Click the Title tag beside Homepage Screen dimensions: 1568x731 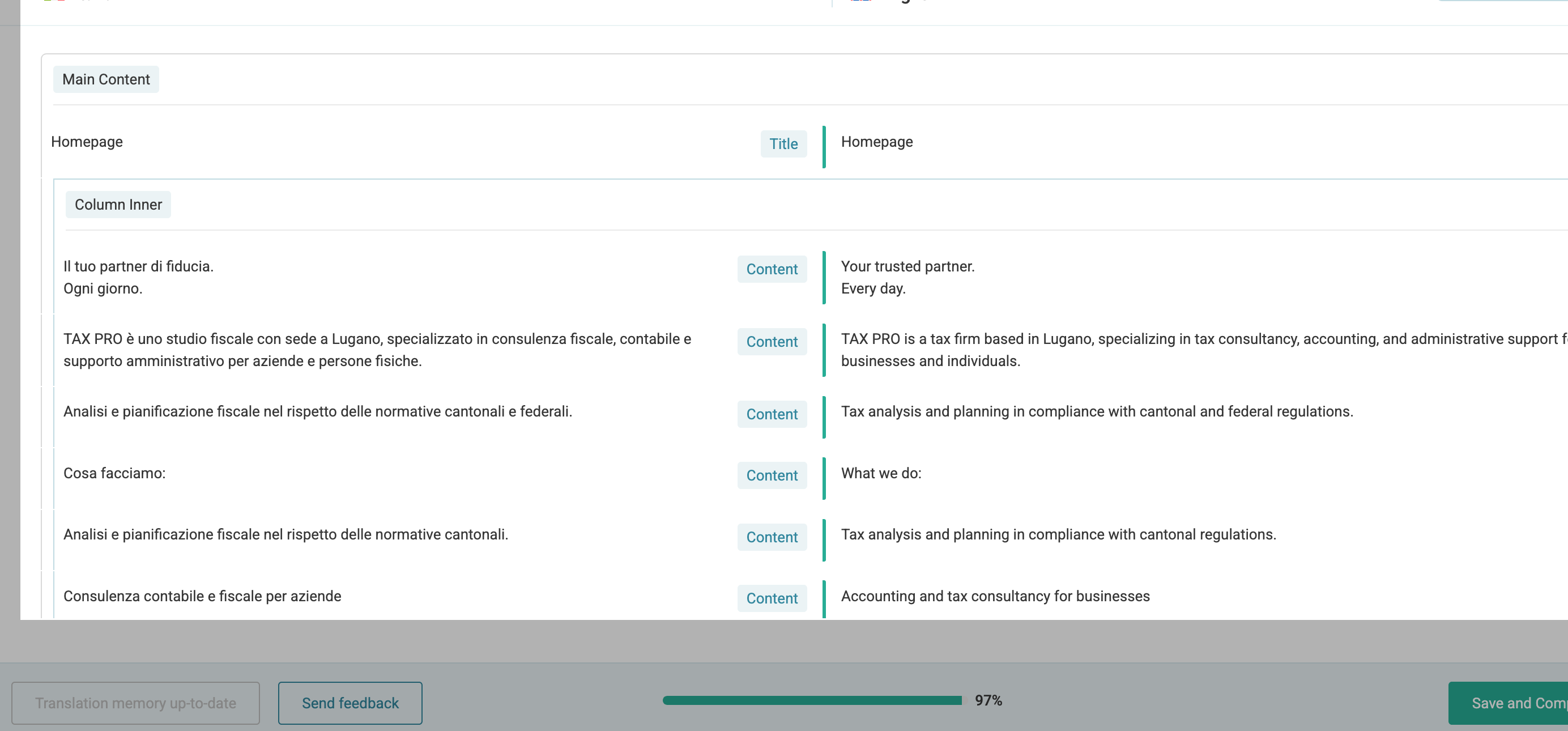coord(783,143)
